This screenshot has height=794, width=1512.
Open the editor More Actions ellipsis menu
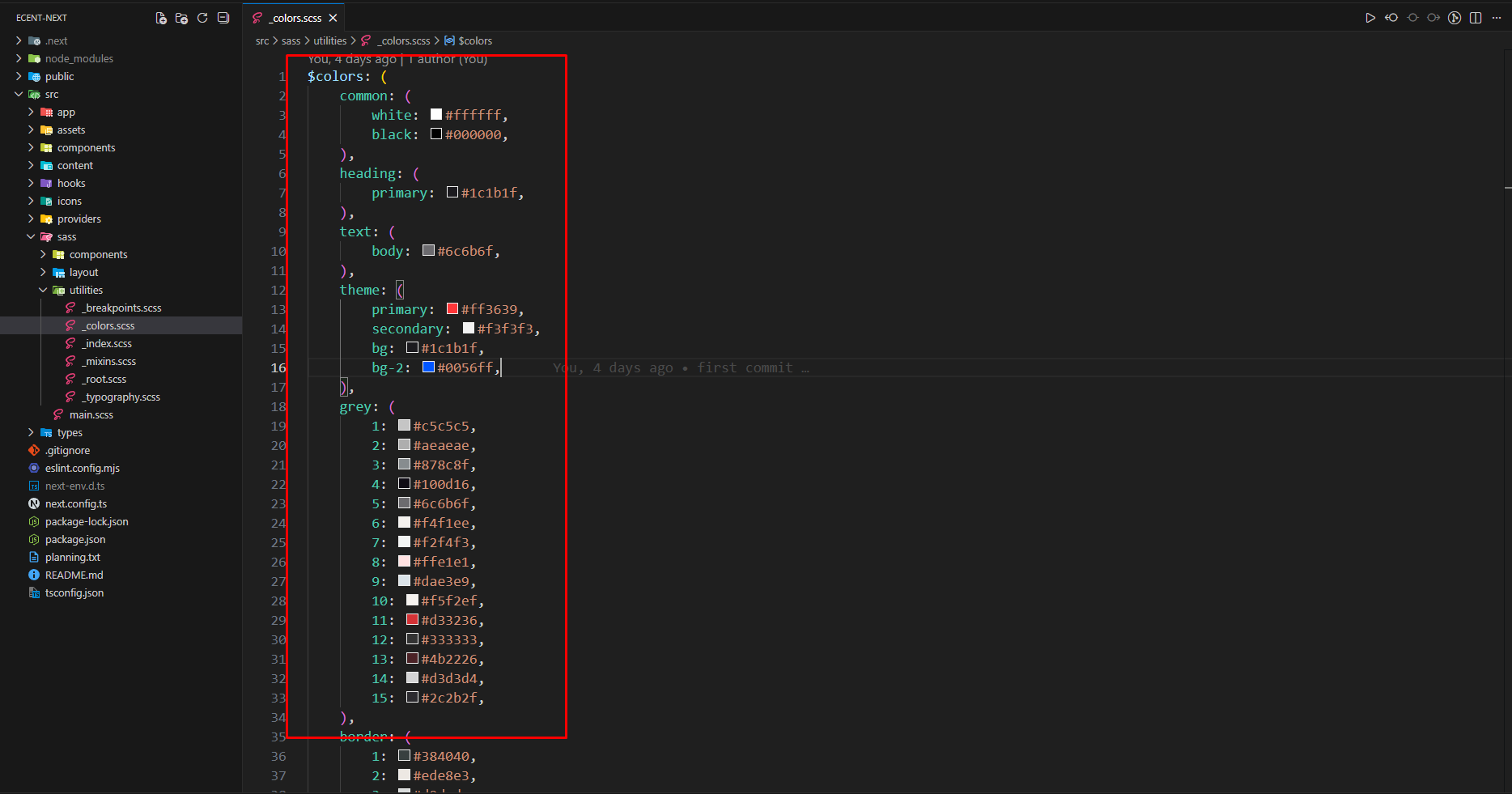coord(1497,18)
